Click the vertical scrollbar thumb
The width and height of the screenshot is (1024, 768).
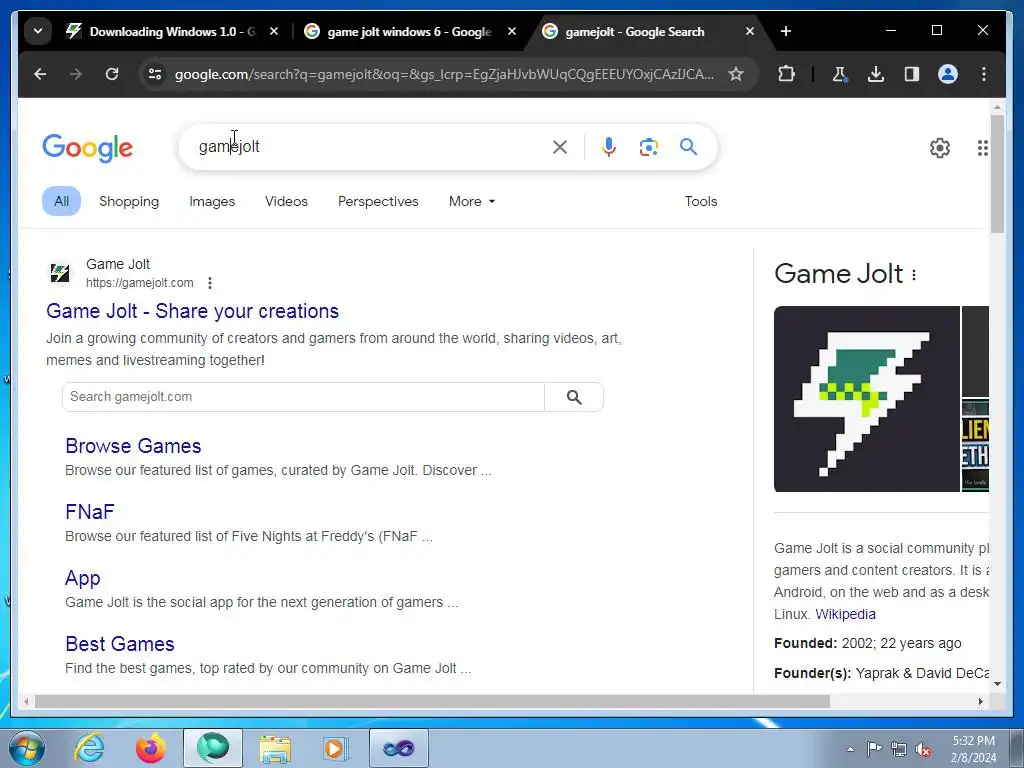(x=997, y=173)
